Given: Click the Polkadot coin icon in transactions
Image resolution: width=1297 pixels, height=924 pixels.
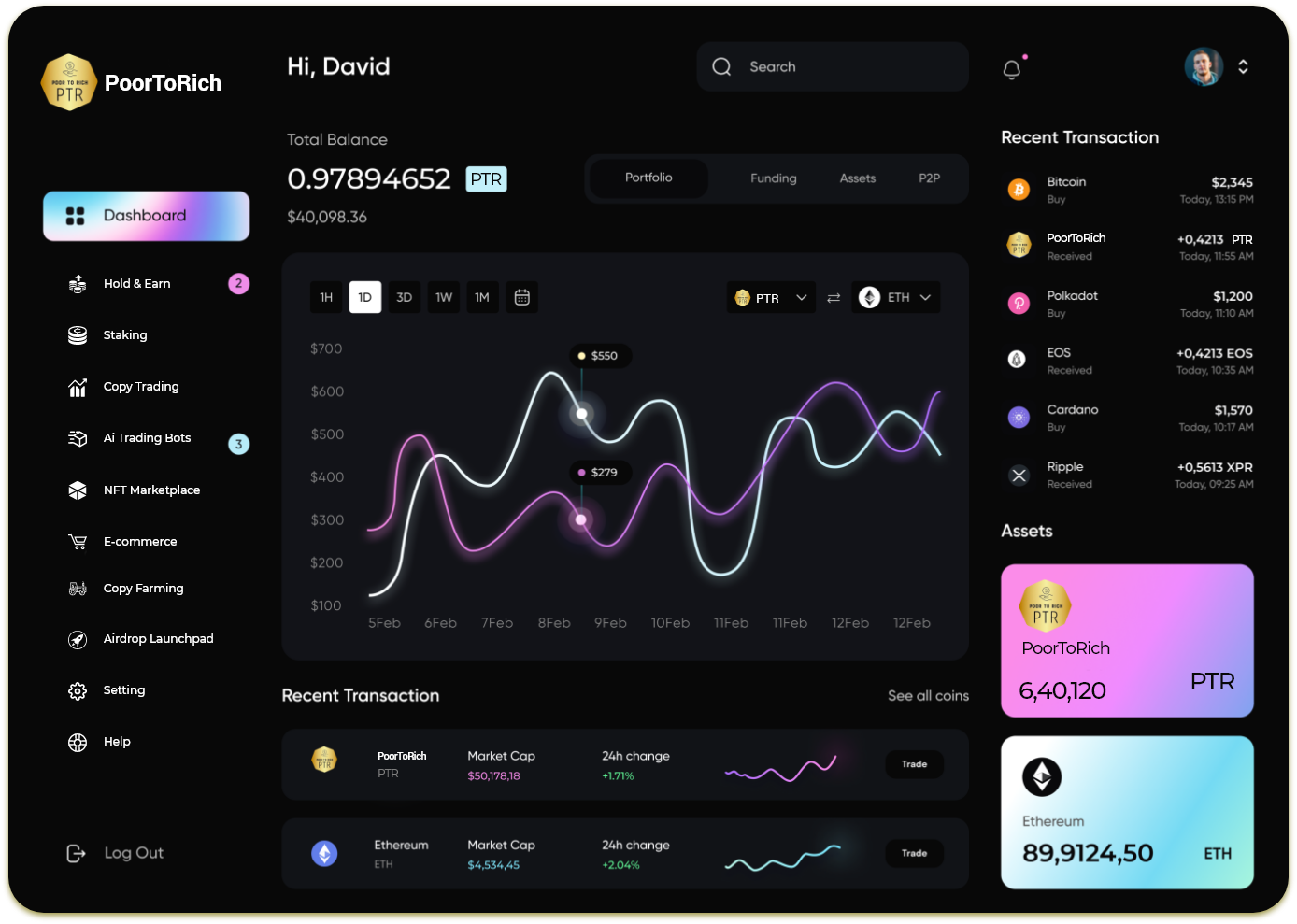Looking at the screenshot, I should point(1019,304).
